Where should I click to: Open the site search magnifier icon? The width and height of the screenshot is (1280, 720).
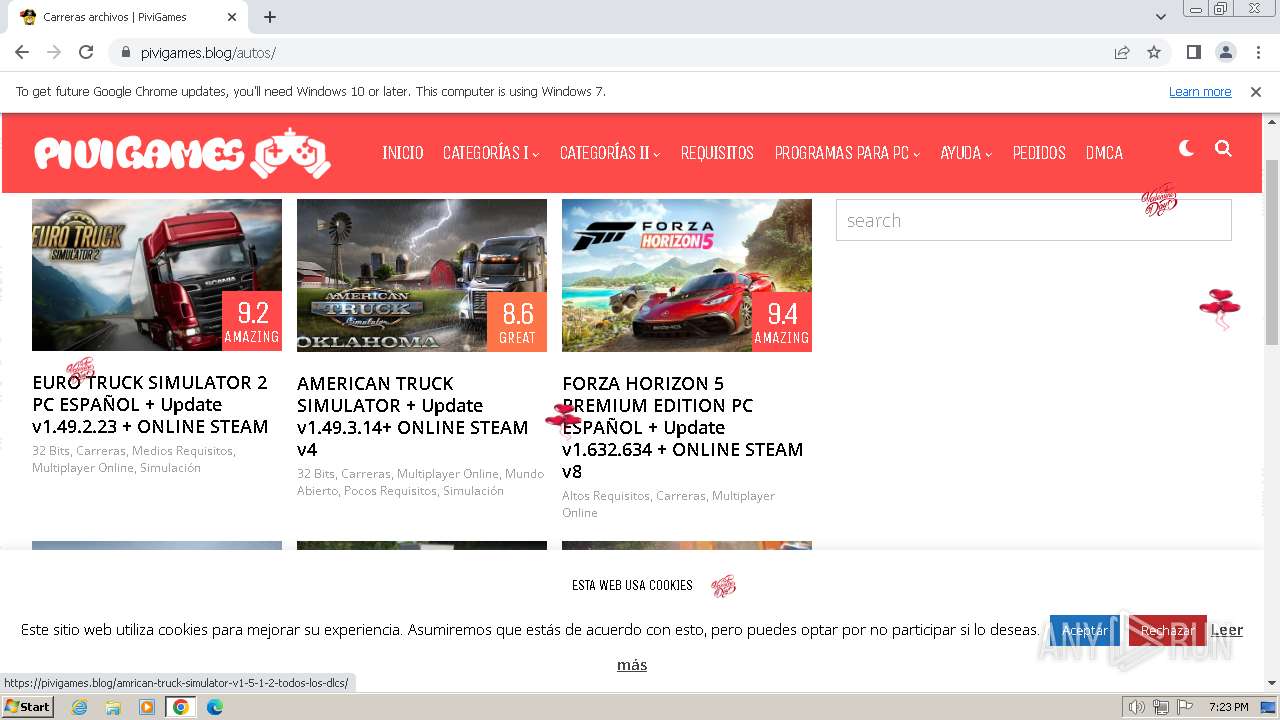coord(1223,149)
